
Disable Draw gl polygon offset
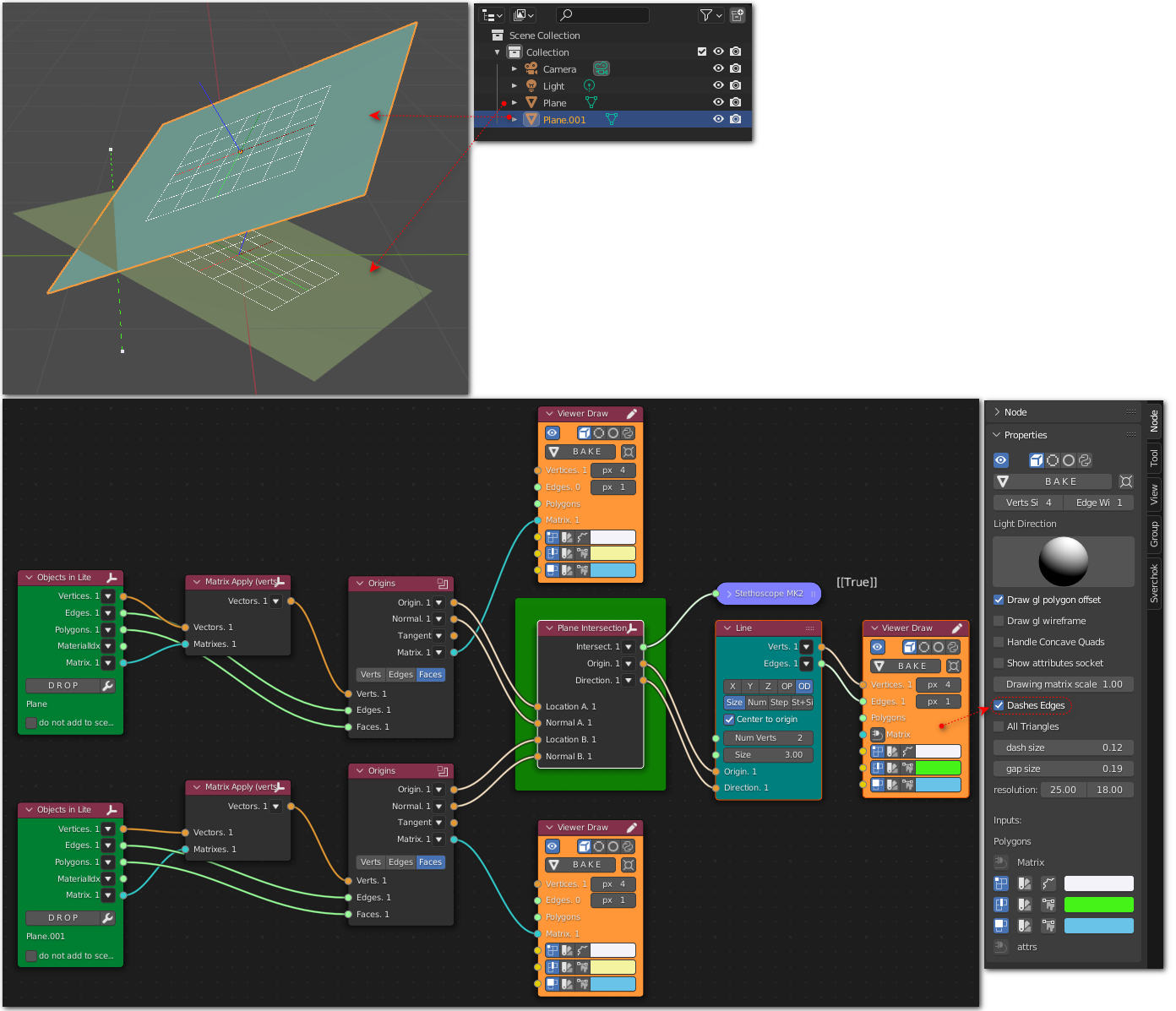pos(999,600)
